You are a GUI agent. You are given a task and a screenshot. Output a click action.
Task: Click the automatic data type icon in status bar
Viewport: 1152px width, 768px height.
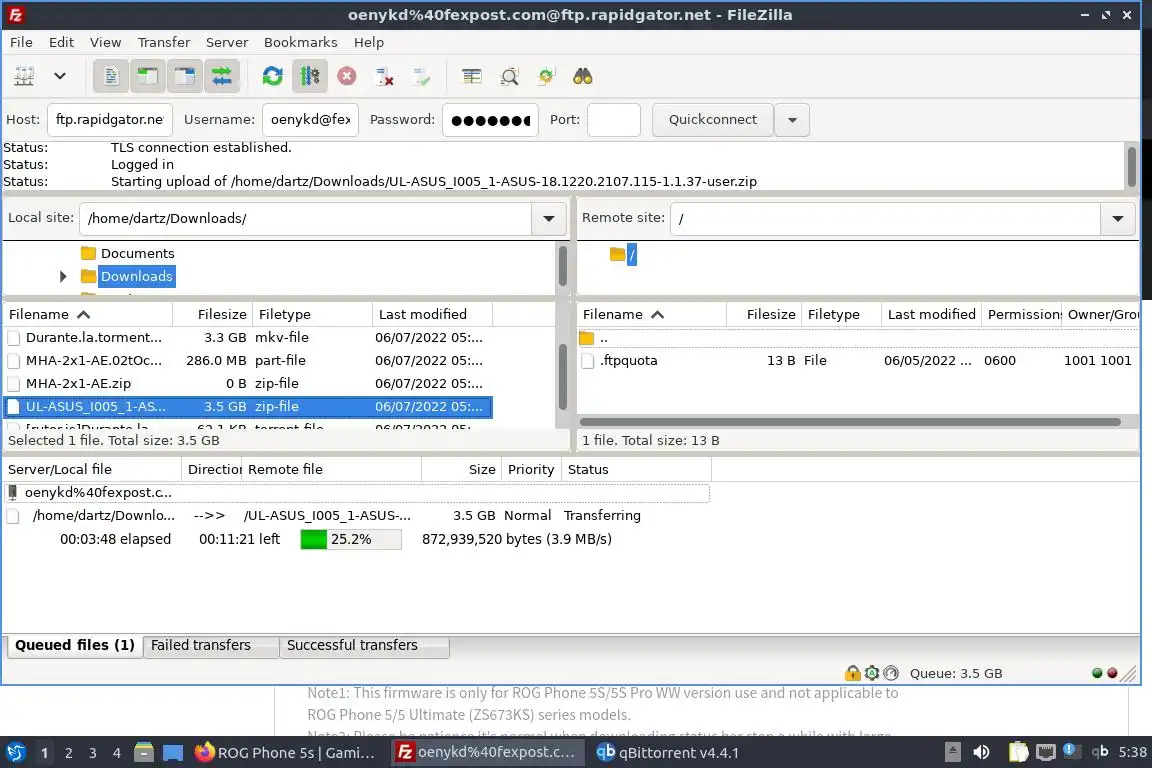coord(872,673)
